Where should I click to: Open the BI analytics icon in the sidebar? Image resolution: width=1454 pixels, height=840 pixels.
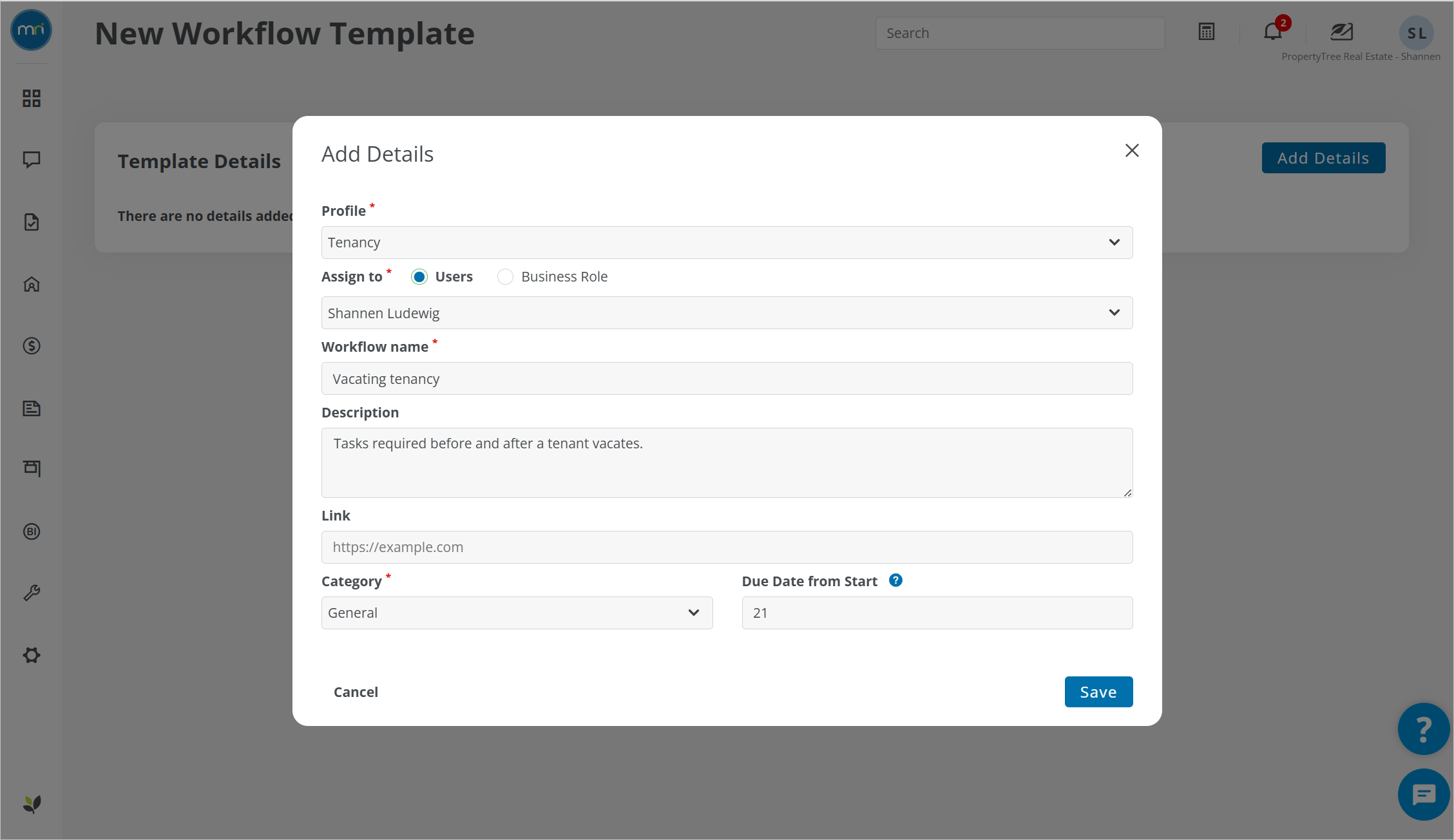(32, 531)
